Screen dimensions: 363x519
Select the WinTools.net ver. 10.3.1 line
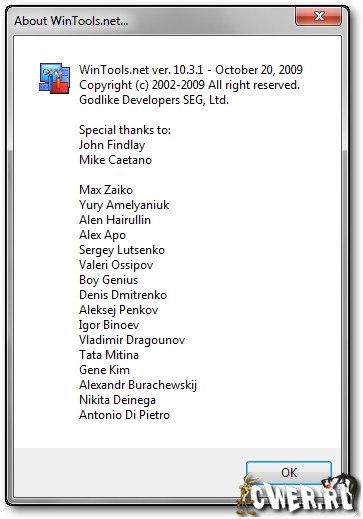pos(191,70)
